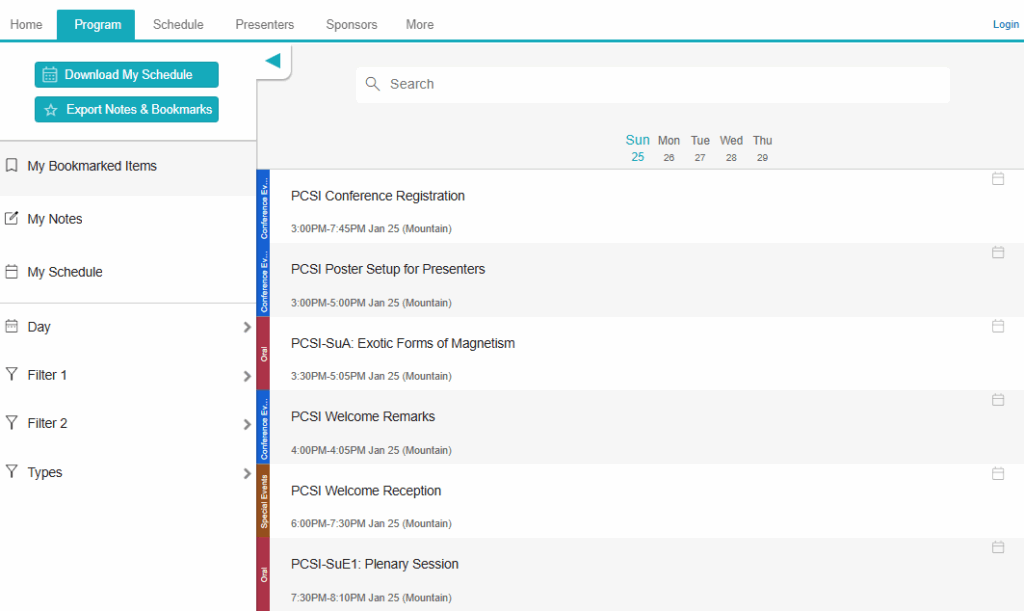The image size is (1024, 611).
Task: Click calendar icon for Plenary Session row
Action: (997, 547)
